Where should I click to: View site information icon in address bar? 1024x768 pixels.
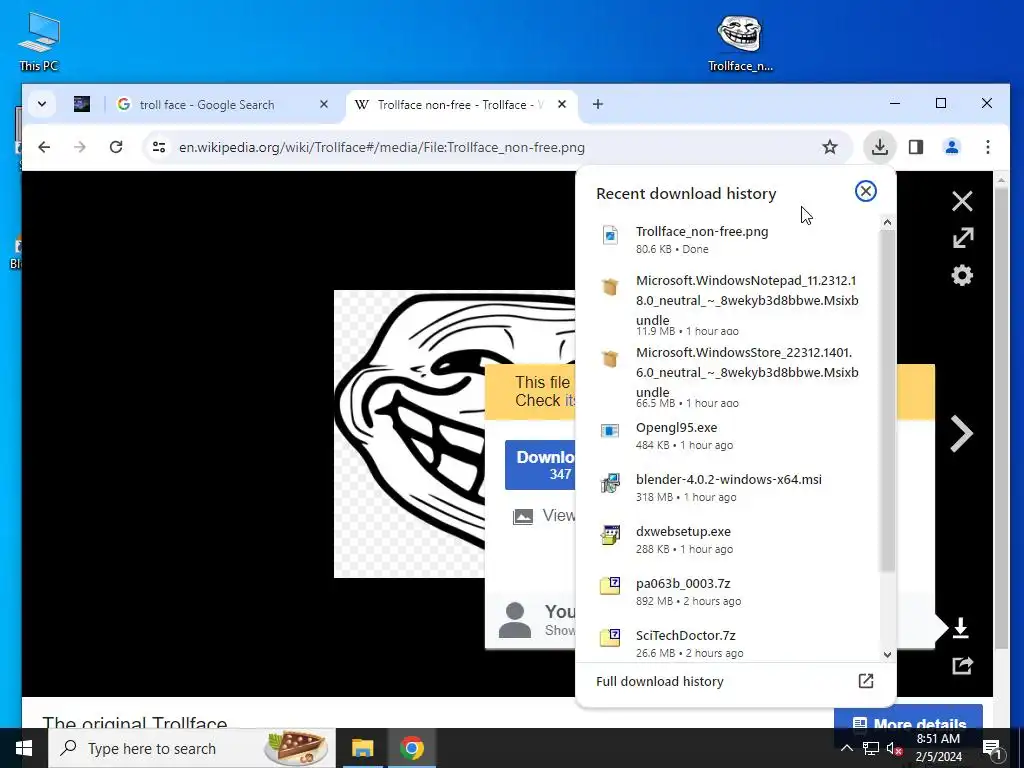click(159, 147)
